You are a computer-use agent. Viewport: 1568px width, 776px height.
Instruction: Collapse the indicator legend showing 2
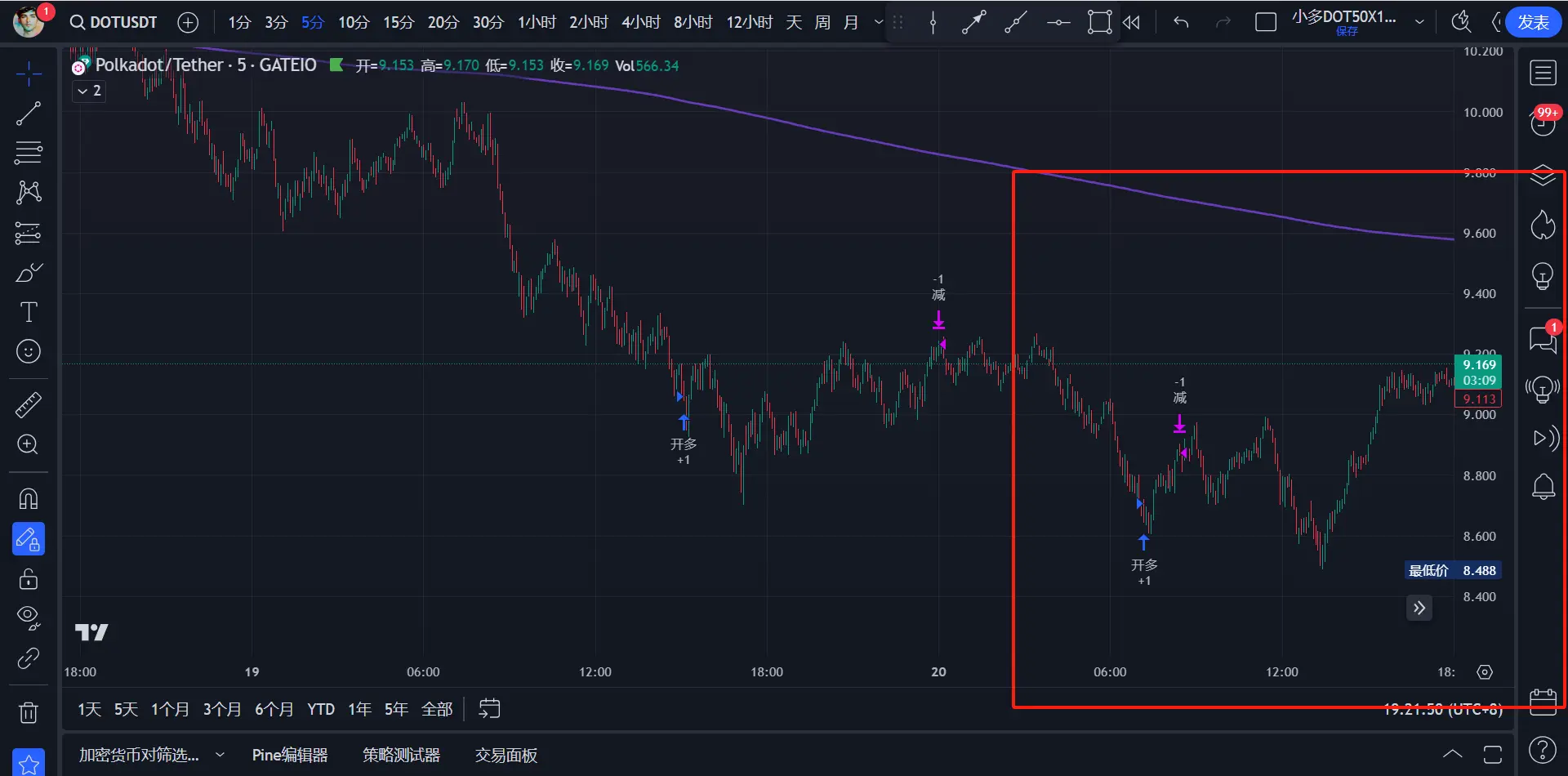click(89, 91)
